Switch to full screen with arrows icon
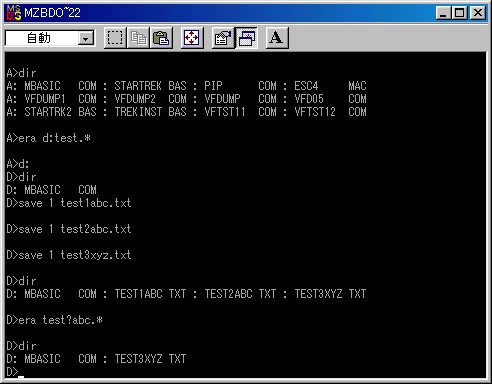This screenshot has height=384, width=492. click(x=192, y=38)
